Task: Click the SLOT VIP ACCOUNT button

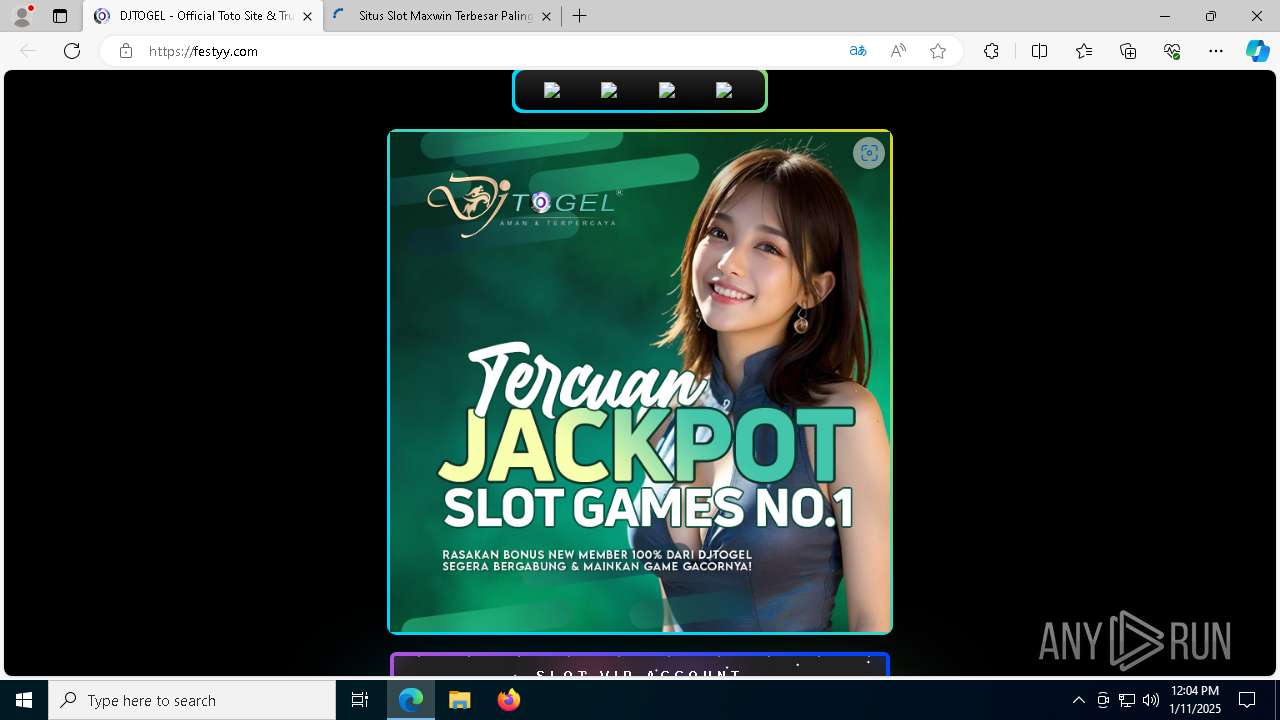Action: pyautogui.click(x=640, y=665)
